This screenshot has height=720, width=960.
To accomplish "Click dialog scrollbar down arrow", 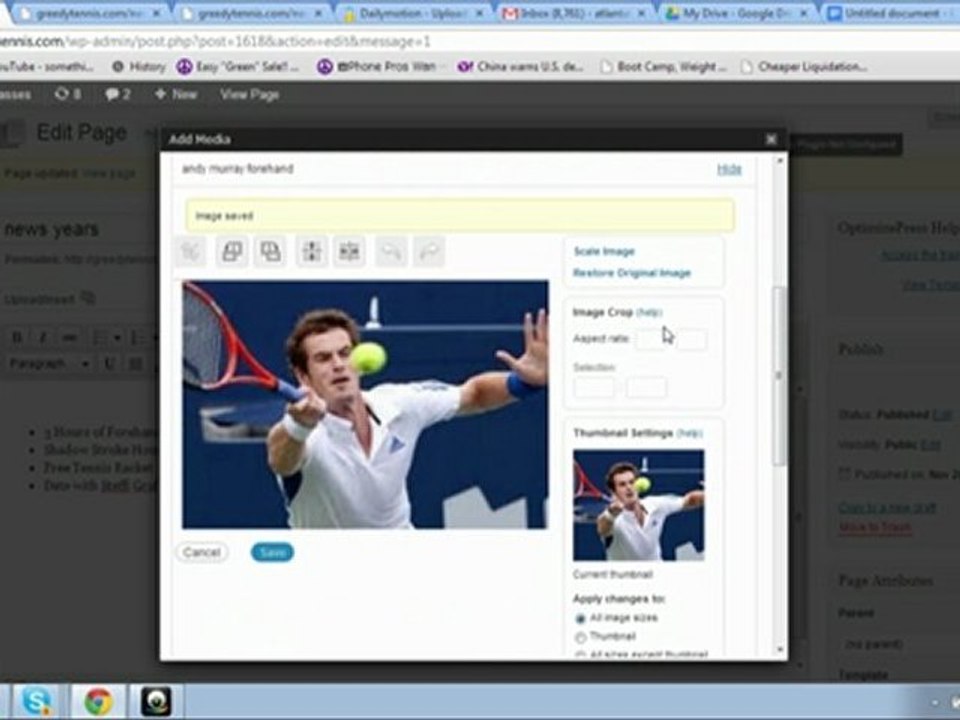I will (779, 649).
